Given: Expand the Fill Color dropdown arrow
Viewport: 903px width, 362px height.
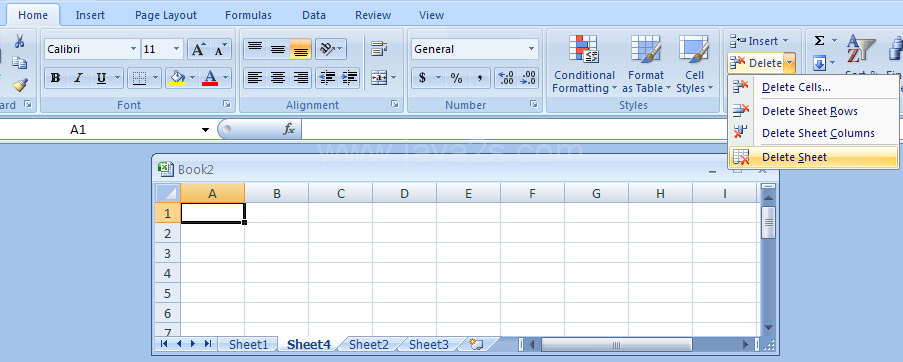Looking at the screenshot, I should coord(193,78).
